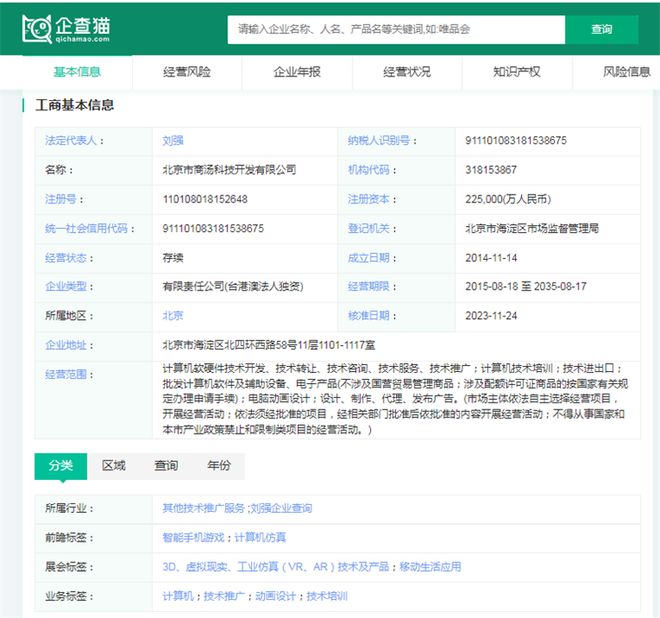
Task: Open the 知识产权 tab
Action: [x=517, y=72]
